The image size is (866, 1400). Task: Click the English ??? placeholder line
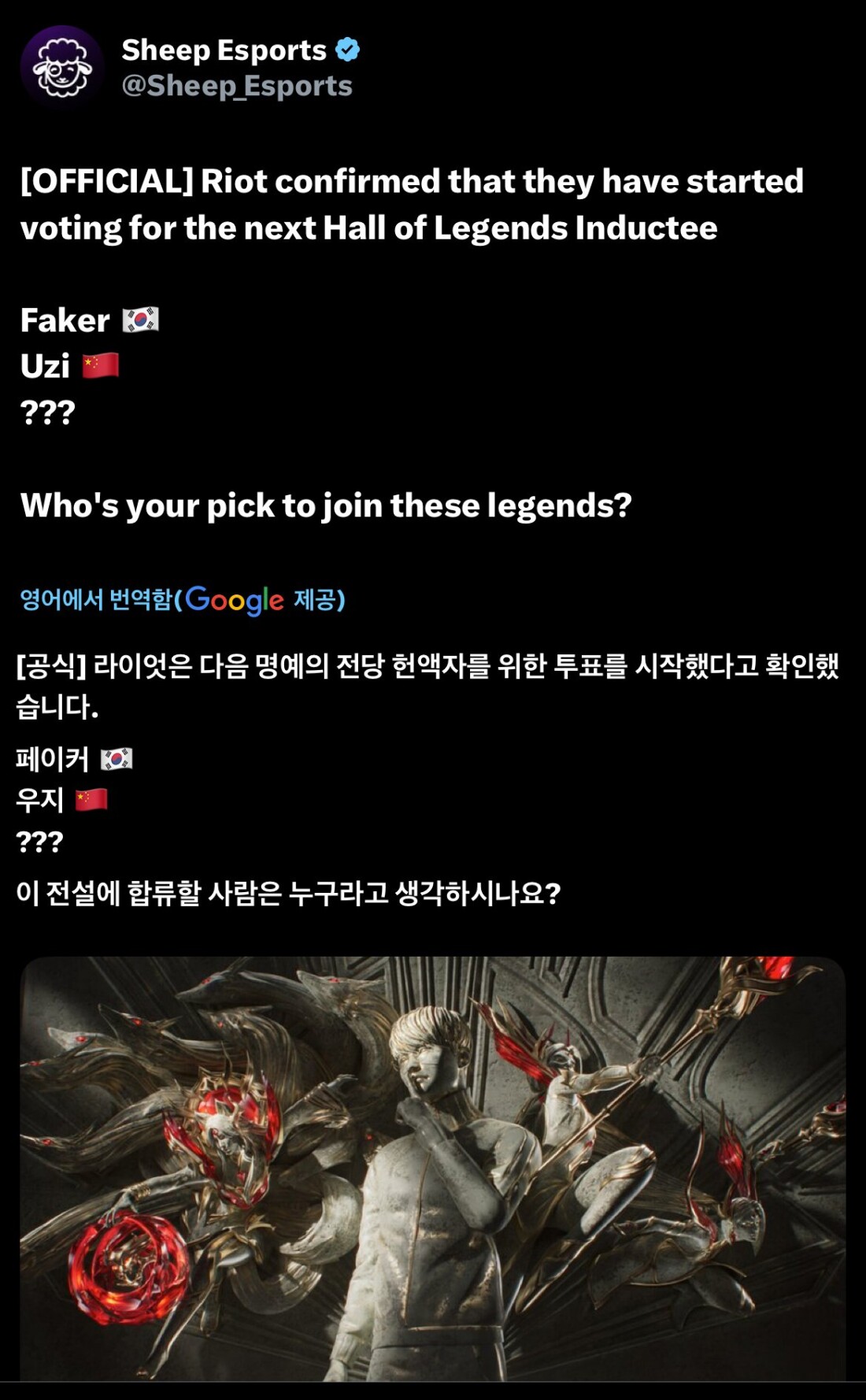point(48,412)
